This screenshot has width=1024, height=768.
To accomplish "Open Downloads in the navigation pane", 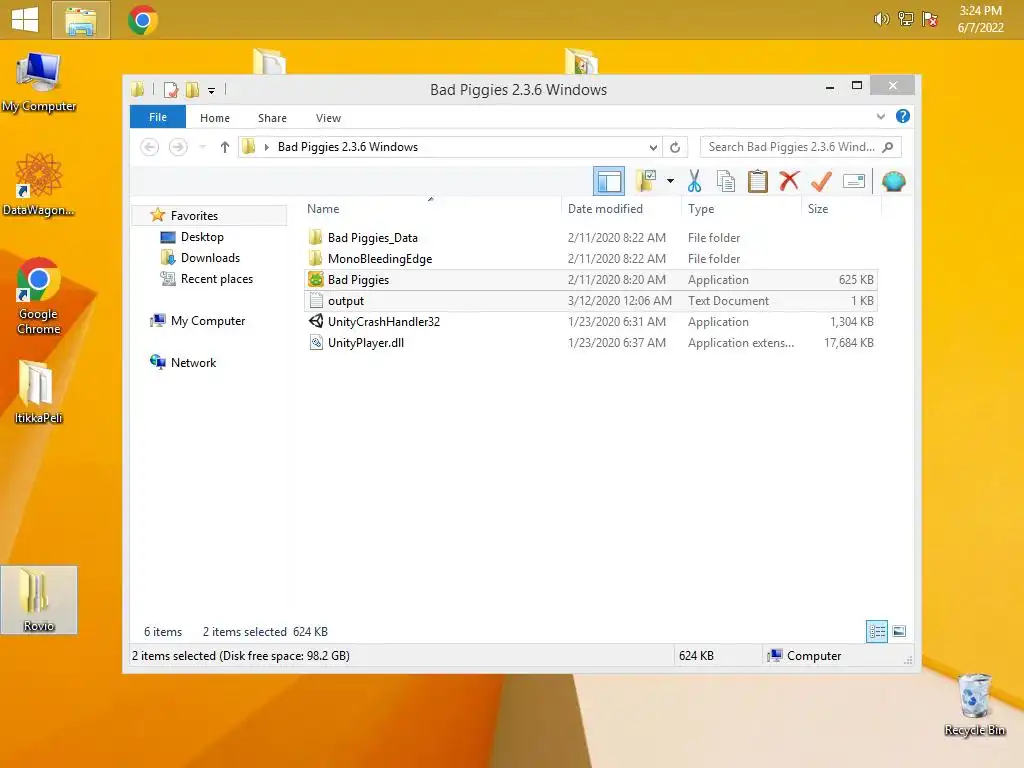I will point(210,257).
